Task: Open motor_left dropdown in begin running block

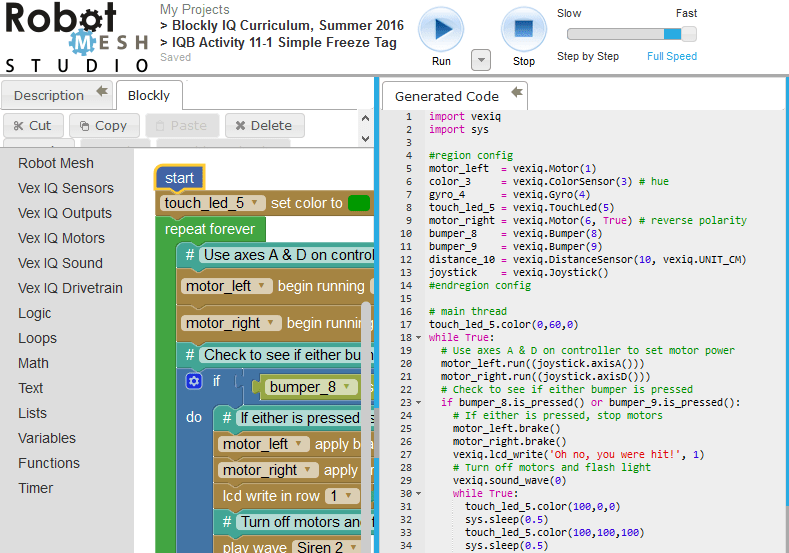Action: [226, 286]
